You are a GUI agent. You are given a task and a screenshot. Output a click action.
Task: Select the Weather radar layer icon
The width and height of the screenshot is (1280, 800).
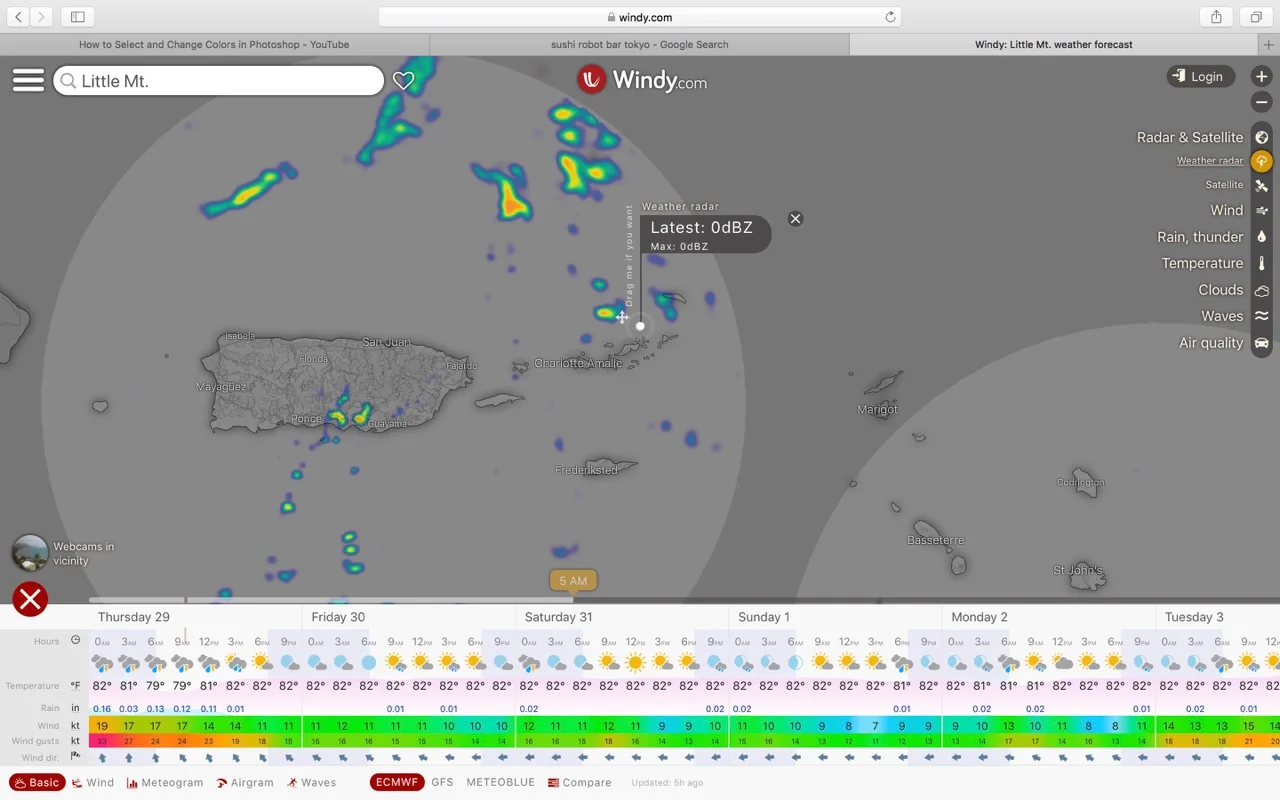[1261, 161]
